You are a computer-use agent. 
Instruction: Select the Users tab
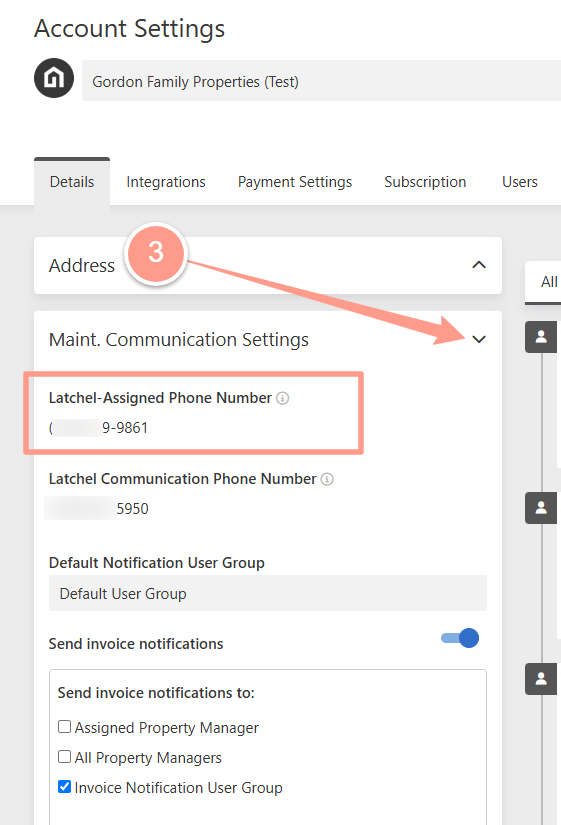(520, 182)
